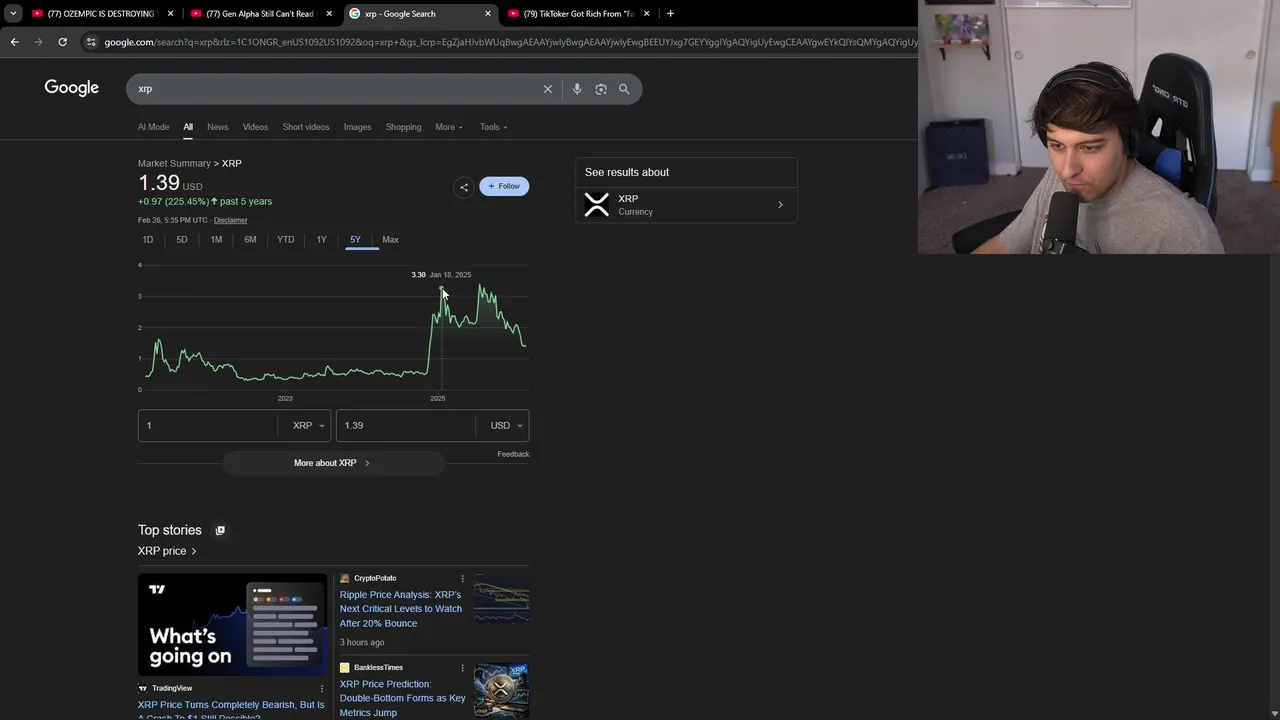
Task: Open XRP Price Turns Completely Bearish article
Action: tap(231, 710)
